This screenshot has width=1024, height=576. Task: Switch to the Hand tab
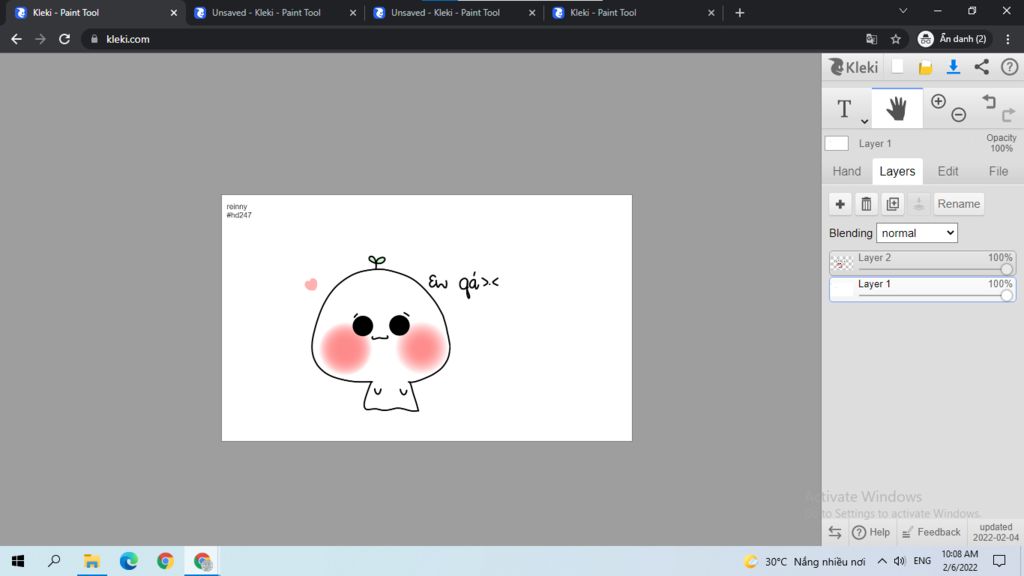846,171
